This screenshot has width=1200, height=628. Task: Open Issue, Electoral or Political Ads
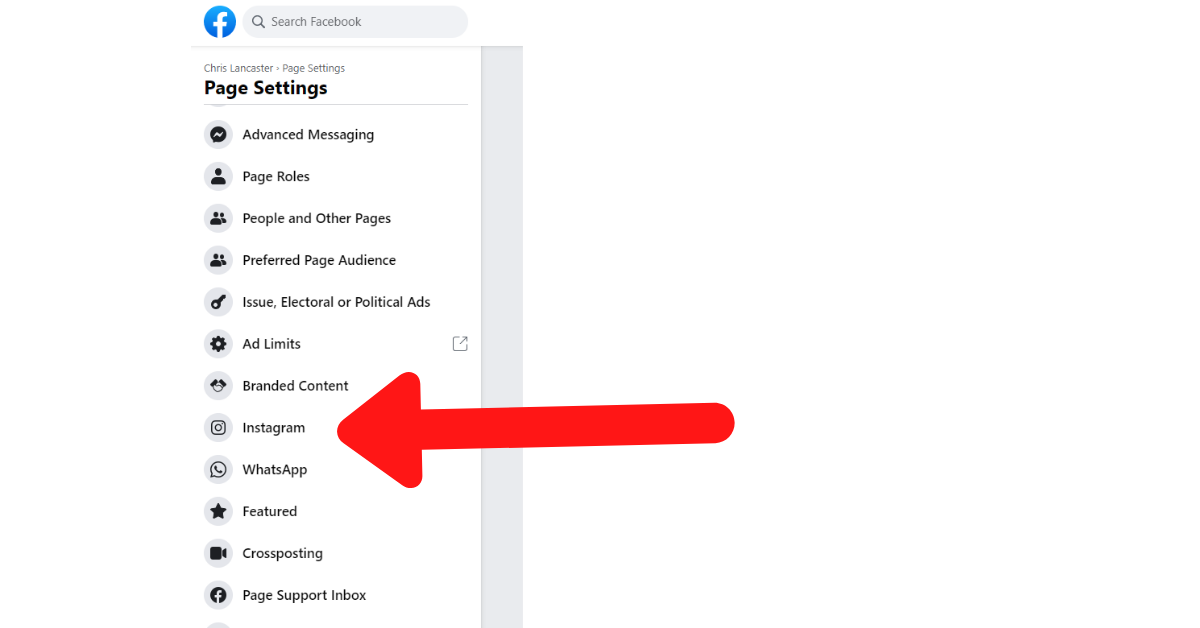[336, 302]
